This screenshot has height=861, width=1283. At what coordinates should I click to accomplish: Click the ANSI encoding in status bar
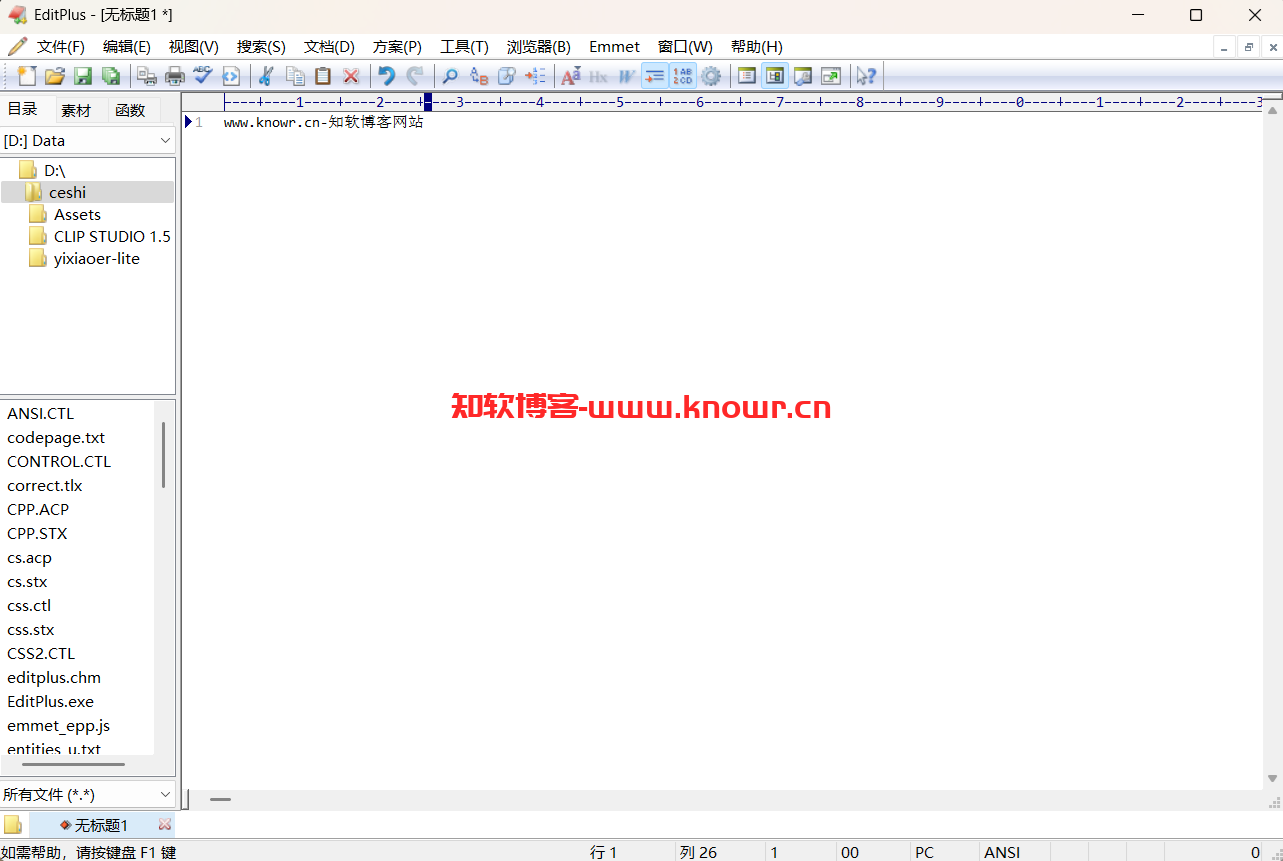coord(1002,852)
